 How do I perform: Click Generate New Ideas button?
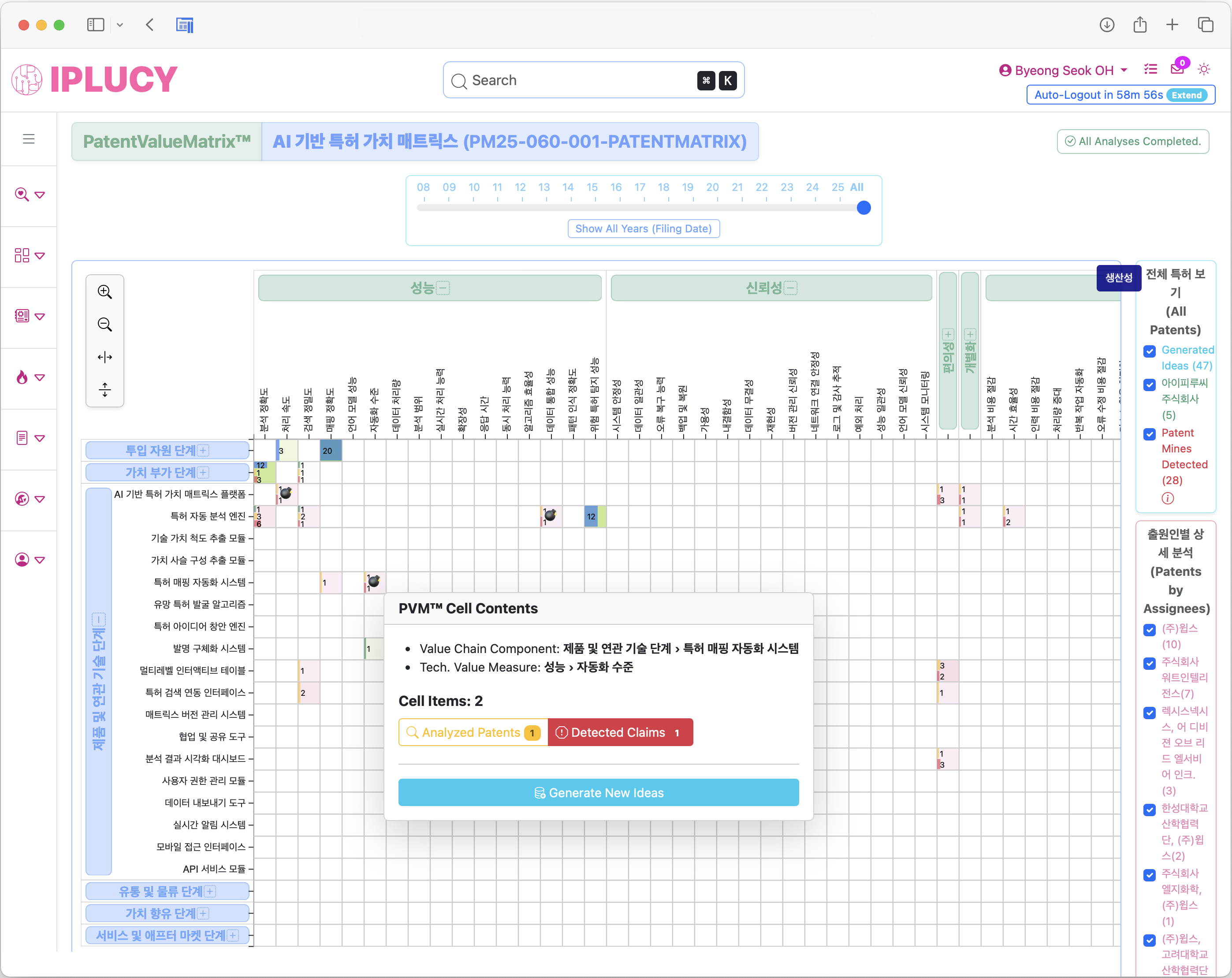click(x=598, y=792)
